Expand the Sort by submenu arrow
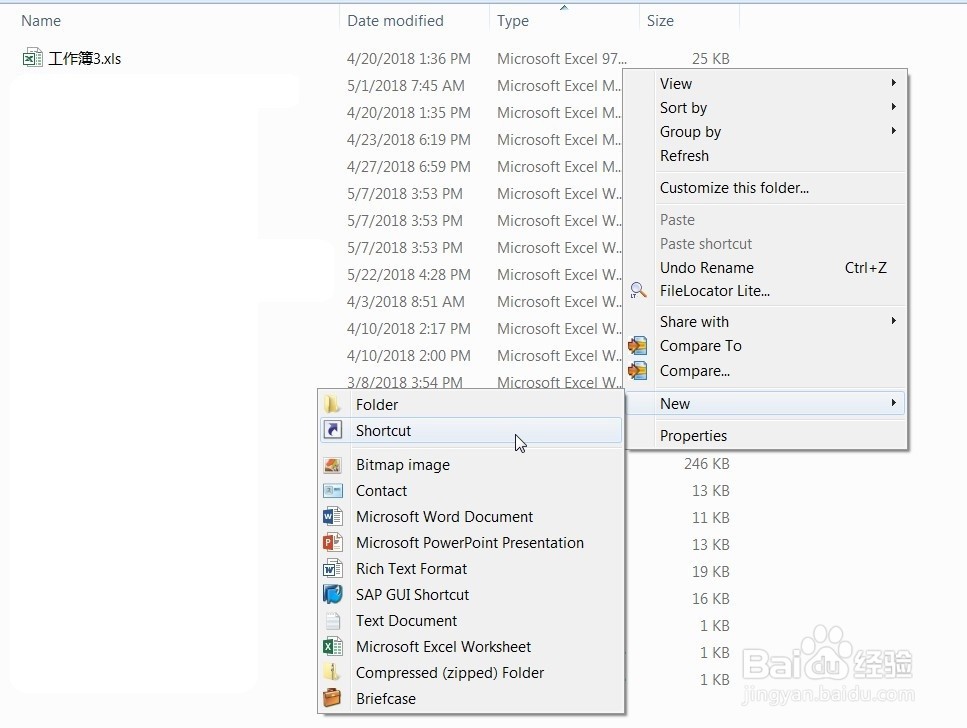The height and width of the screenshot is (728, 967). click(x=894, y=107)
